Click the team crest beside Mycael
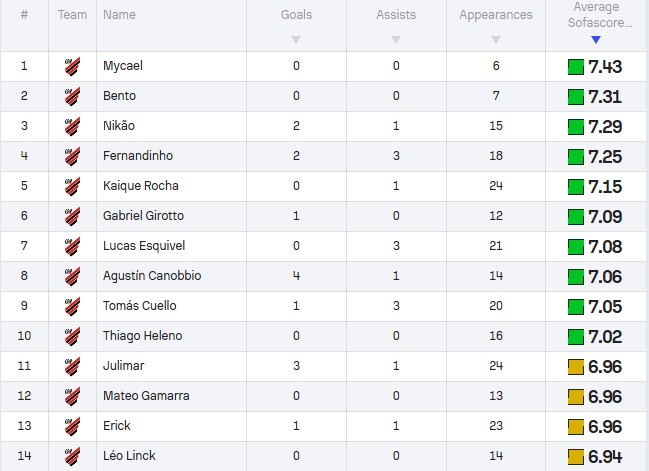Screen dimensions: 649x471 click(72, 66)
